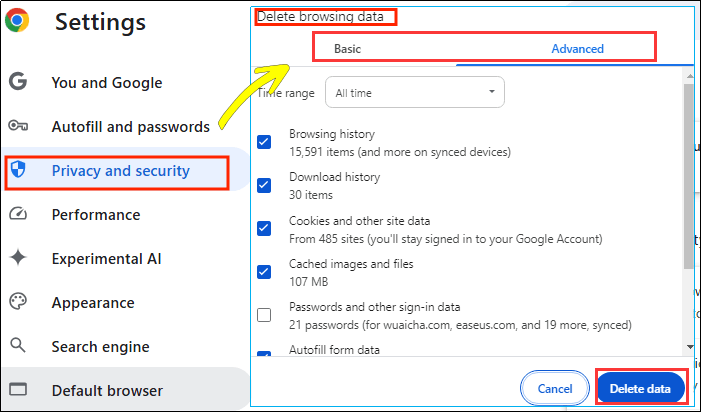701x412 pixels.
Task: Click the Appearance palette icon
Action: (x=18, y=303)
